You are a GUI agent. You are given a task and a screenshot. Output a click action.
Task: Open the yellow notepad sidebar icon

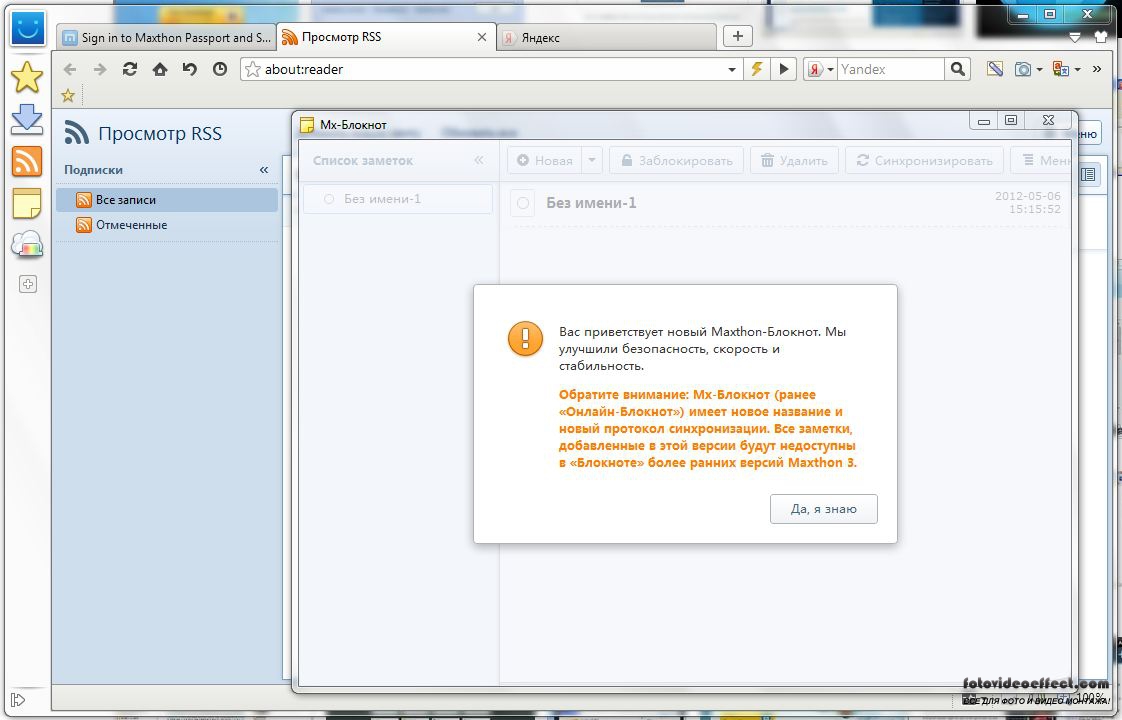[x=27, y=203]
